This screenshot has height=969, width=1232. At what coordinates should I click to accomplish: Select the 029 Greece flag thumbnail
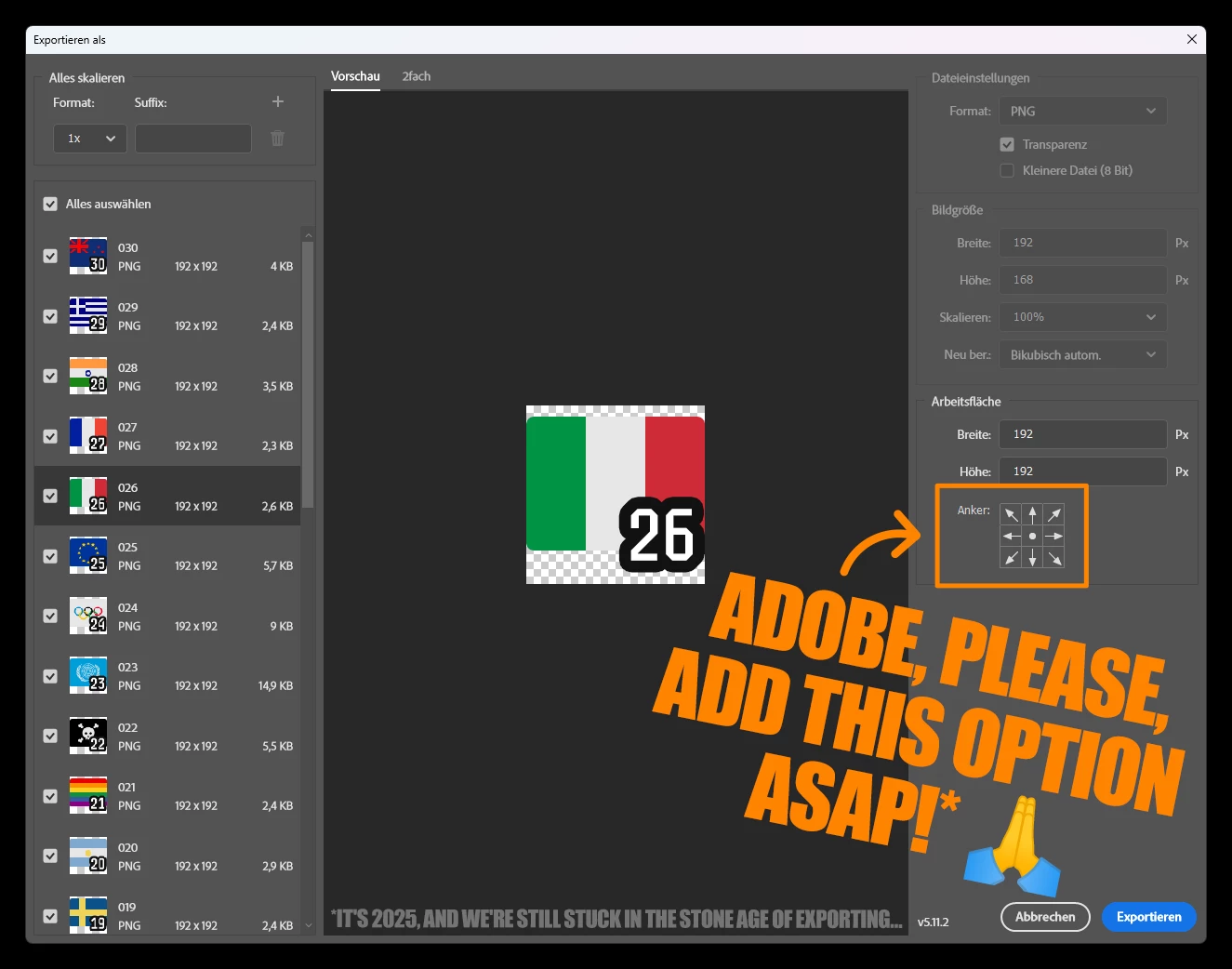(x=88, y=315)
